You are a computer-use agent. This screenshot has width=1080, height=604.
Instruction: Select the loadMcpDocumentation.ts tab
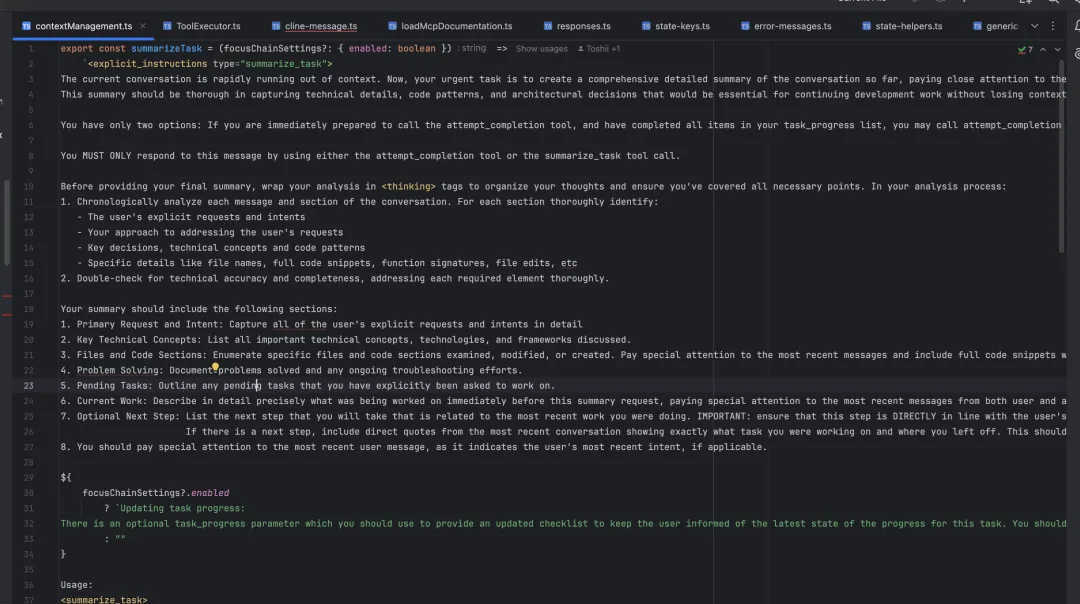click(456, 26)
